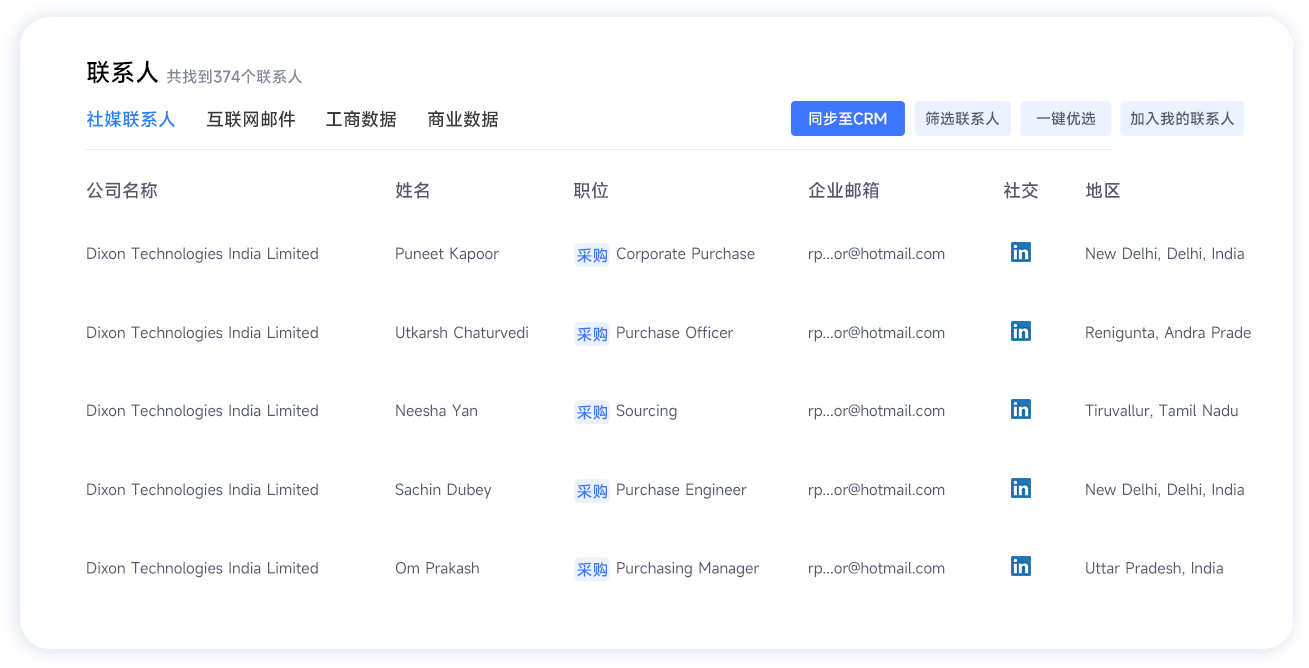Viewport: 1309px width, 668px height.
Task: Select the active 社媒联系人 tab
Action: pyautogui.click(x=131, y=118)
